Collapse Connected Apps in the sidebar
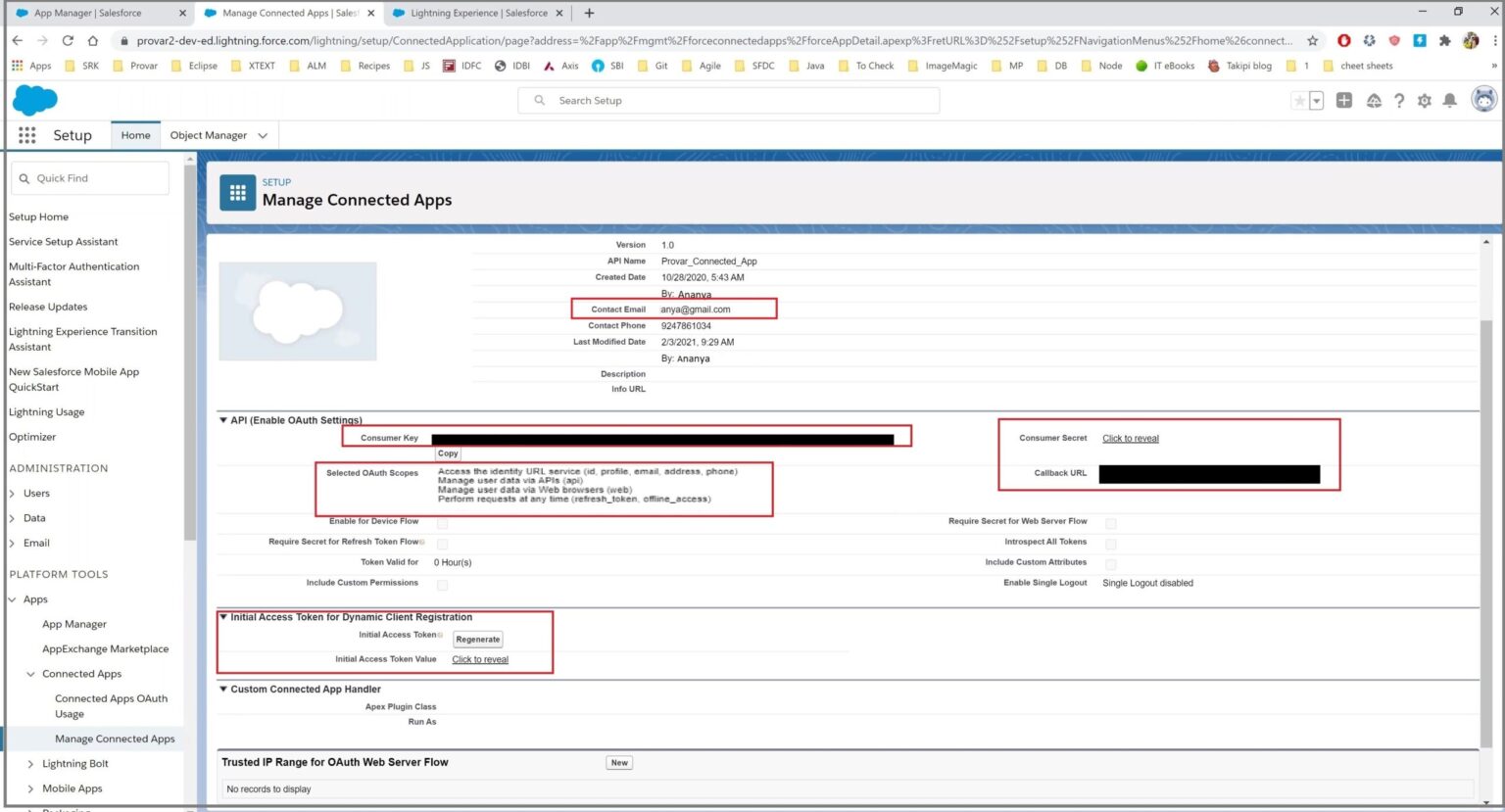The width and height of the screenshot is (1505, 812). tap(30, 674)
